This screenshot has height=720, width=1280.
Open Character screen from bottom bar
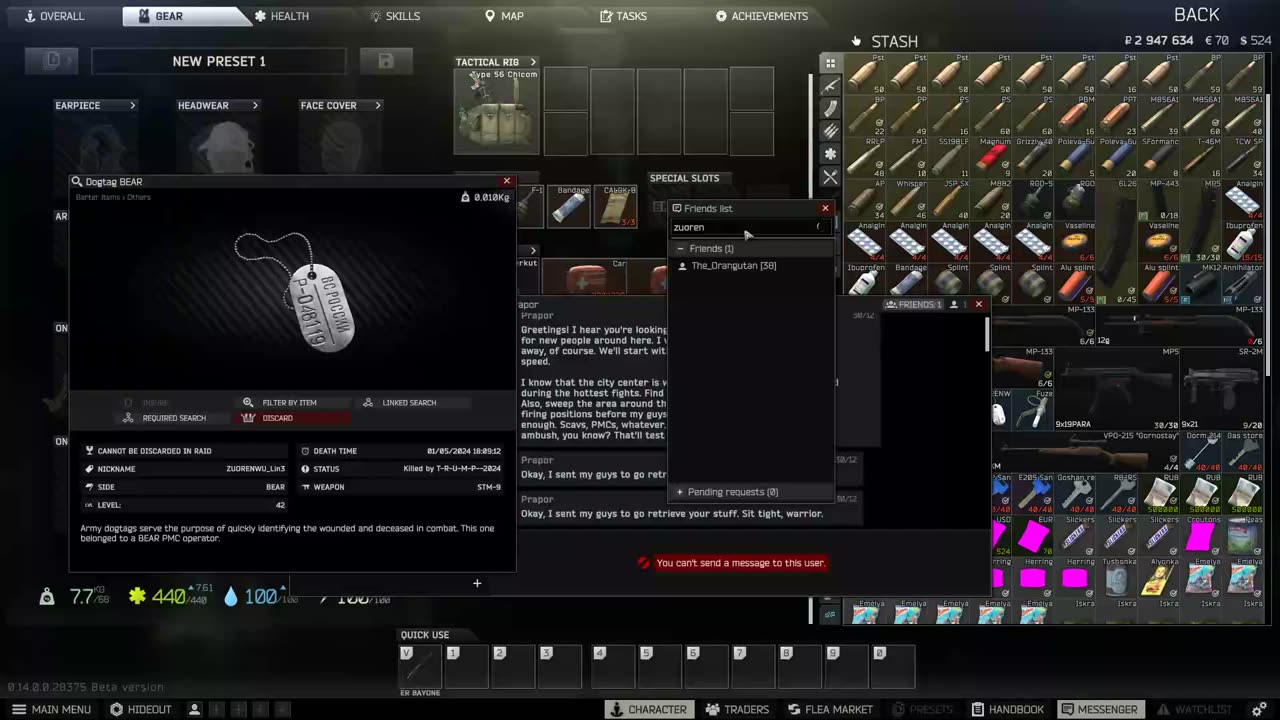(647, 709)
